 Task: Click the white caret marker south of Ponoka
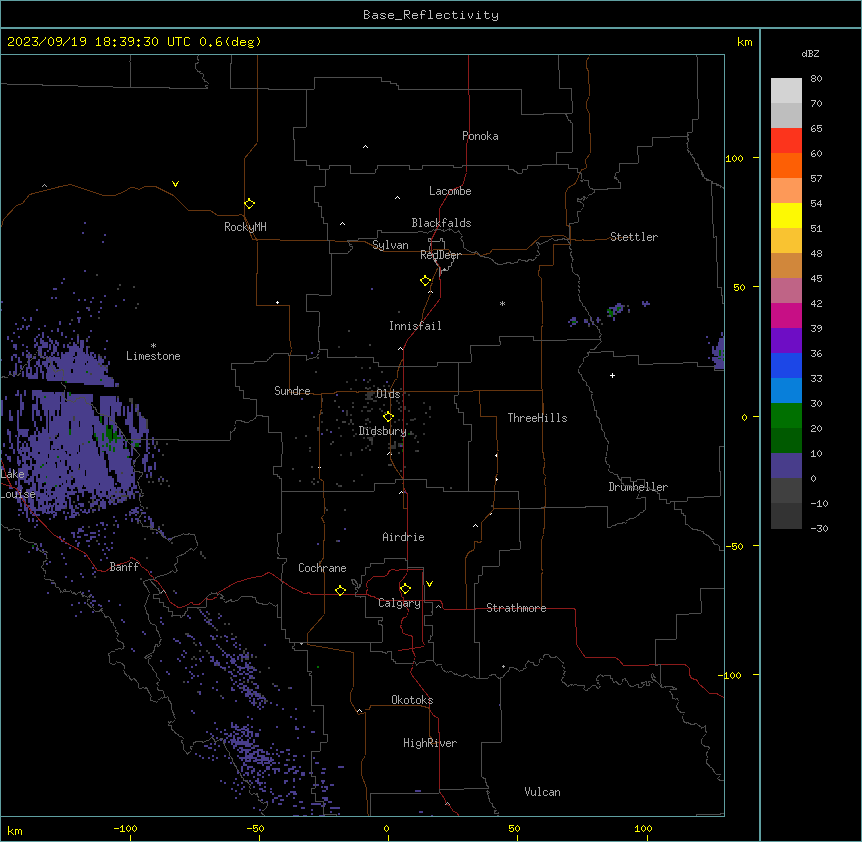click(x=366, y=147)
